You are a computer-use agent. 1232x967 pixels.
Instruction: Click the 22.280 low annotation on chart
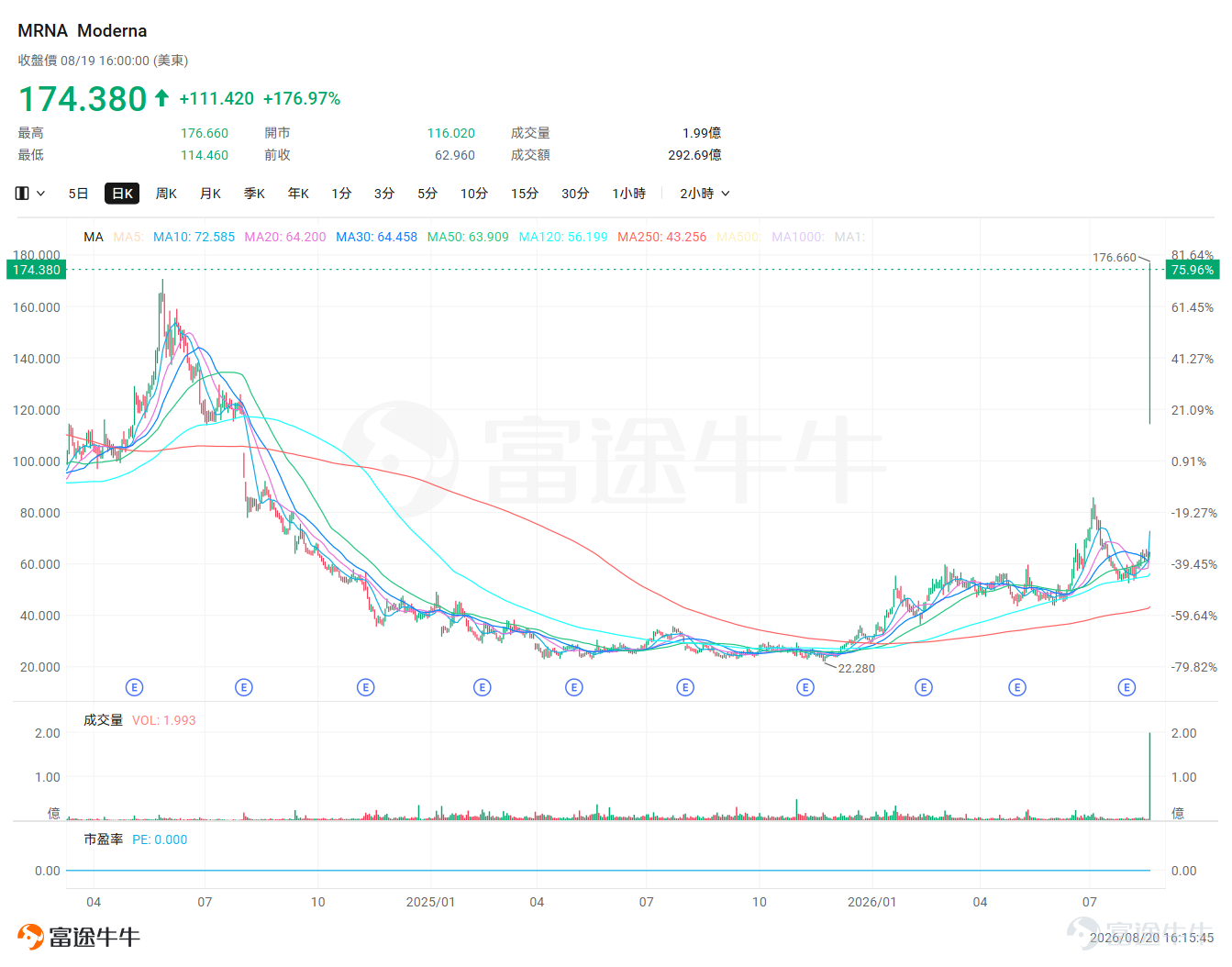click(x=857, y=669)
